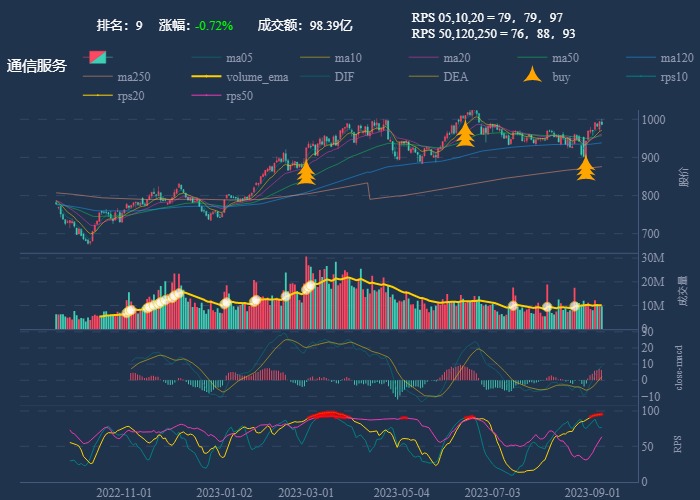The width and height of the screenshot is (700, 500).
Task: Click the rps20 yellow legend swatch
Action: [98, 97]
